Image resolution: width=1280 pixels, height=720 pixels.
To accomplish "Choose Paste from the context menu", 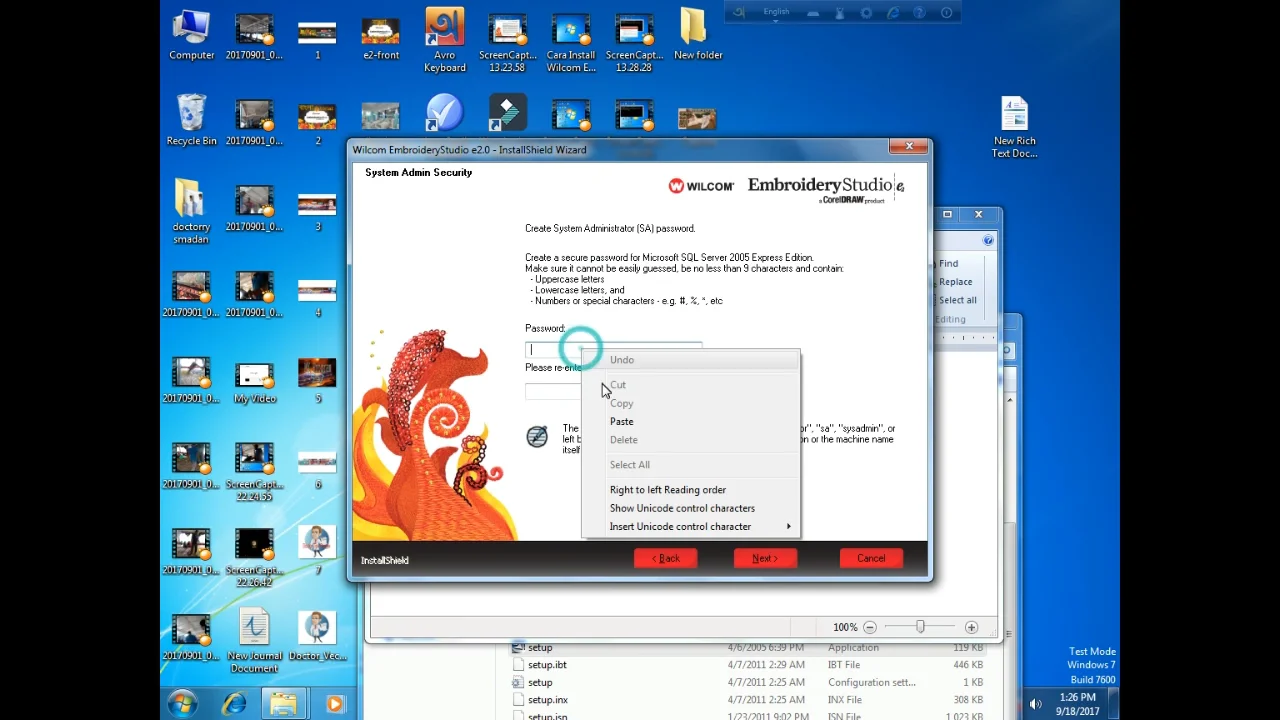I will click(691, 421).
